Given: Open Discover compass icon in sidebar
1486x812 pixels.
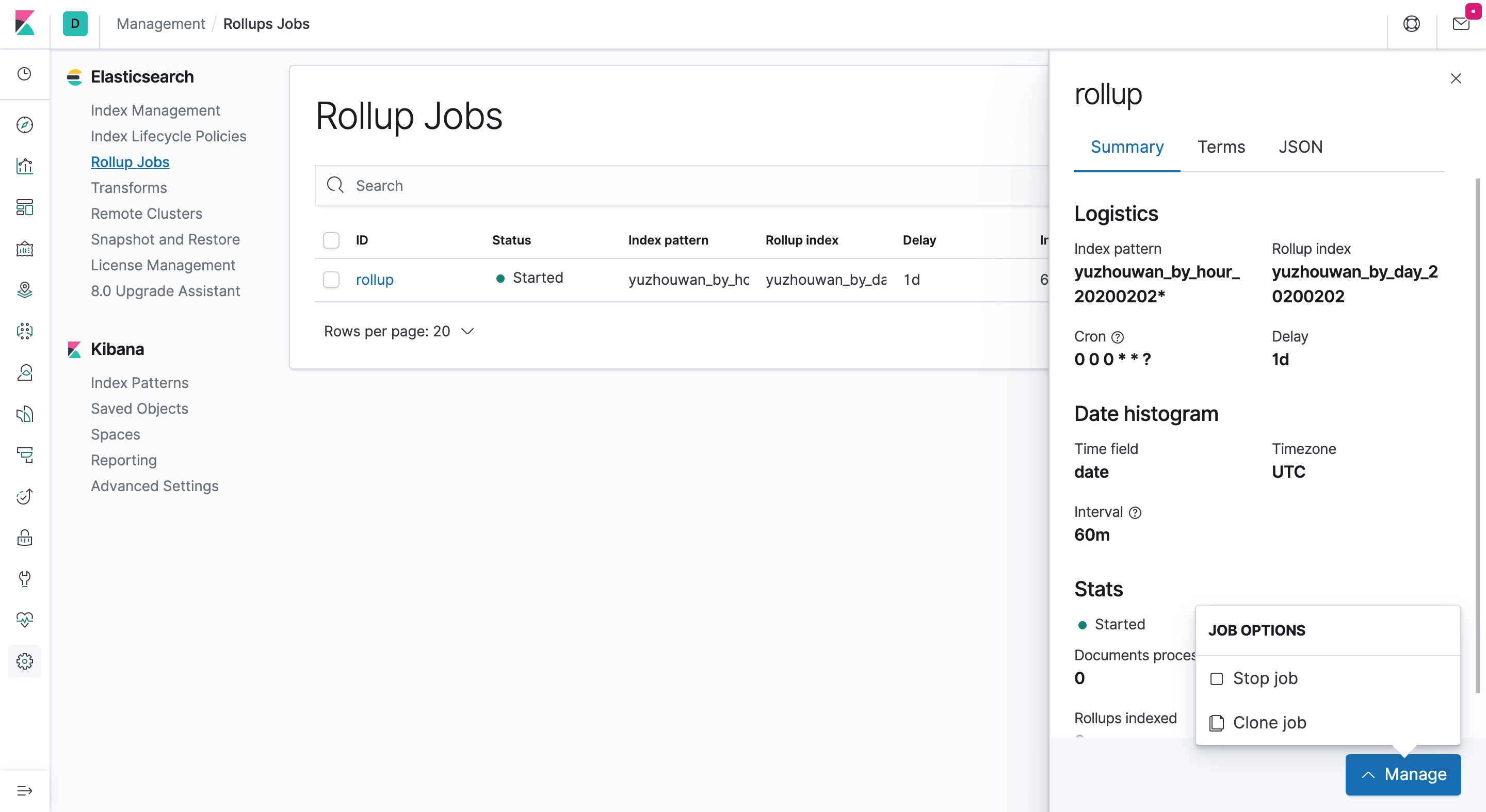Looking at the screenshot, I should (x=24, y=124).
